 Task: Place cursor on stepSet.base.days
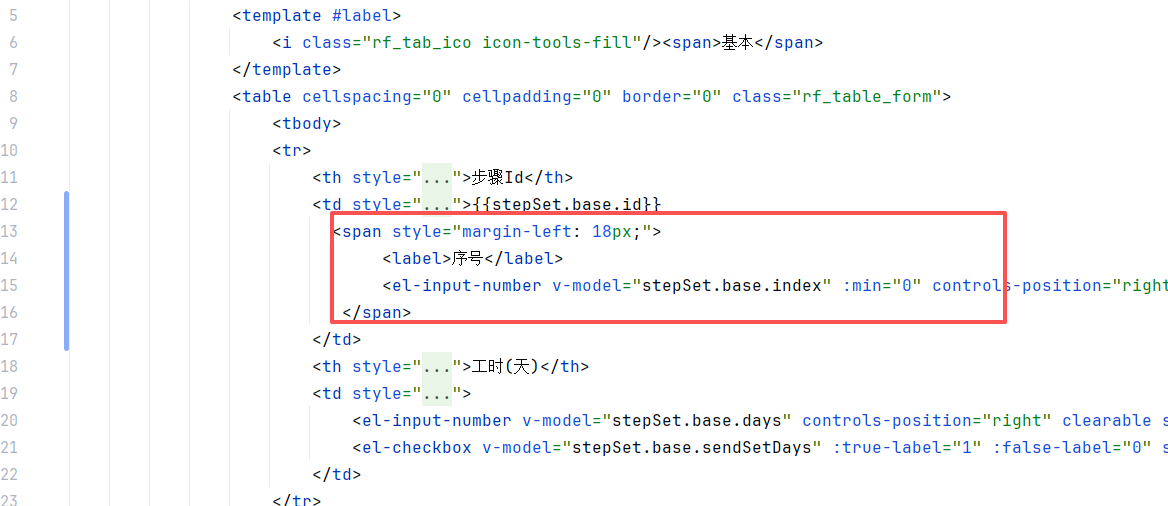701,420
